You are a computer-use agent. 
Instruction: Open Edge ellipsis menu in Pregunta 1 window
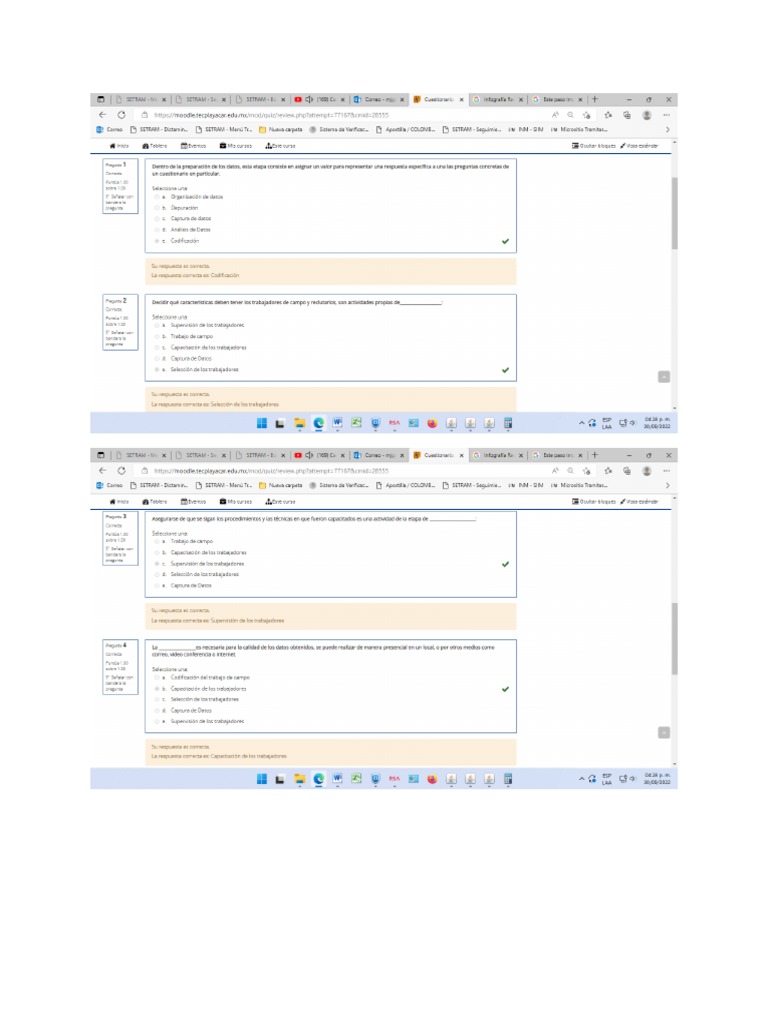click(x=666, y=115)
